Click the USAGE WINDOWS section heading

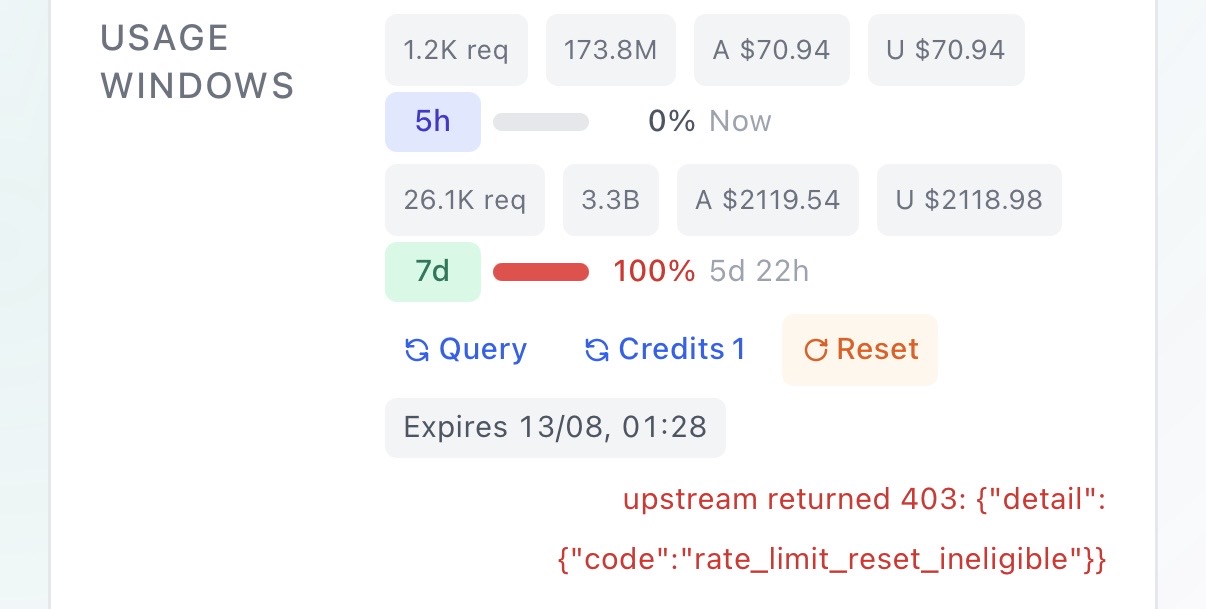[197, 62]
